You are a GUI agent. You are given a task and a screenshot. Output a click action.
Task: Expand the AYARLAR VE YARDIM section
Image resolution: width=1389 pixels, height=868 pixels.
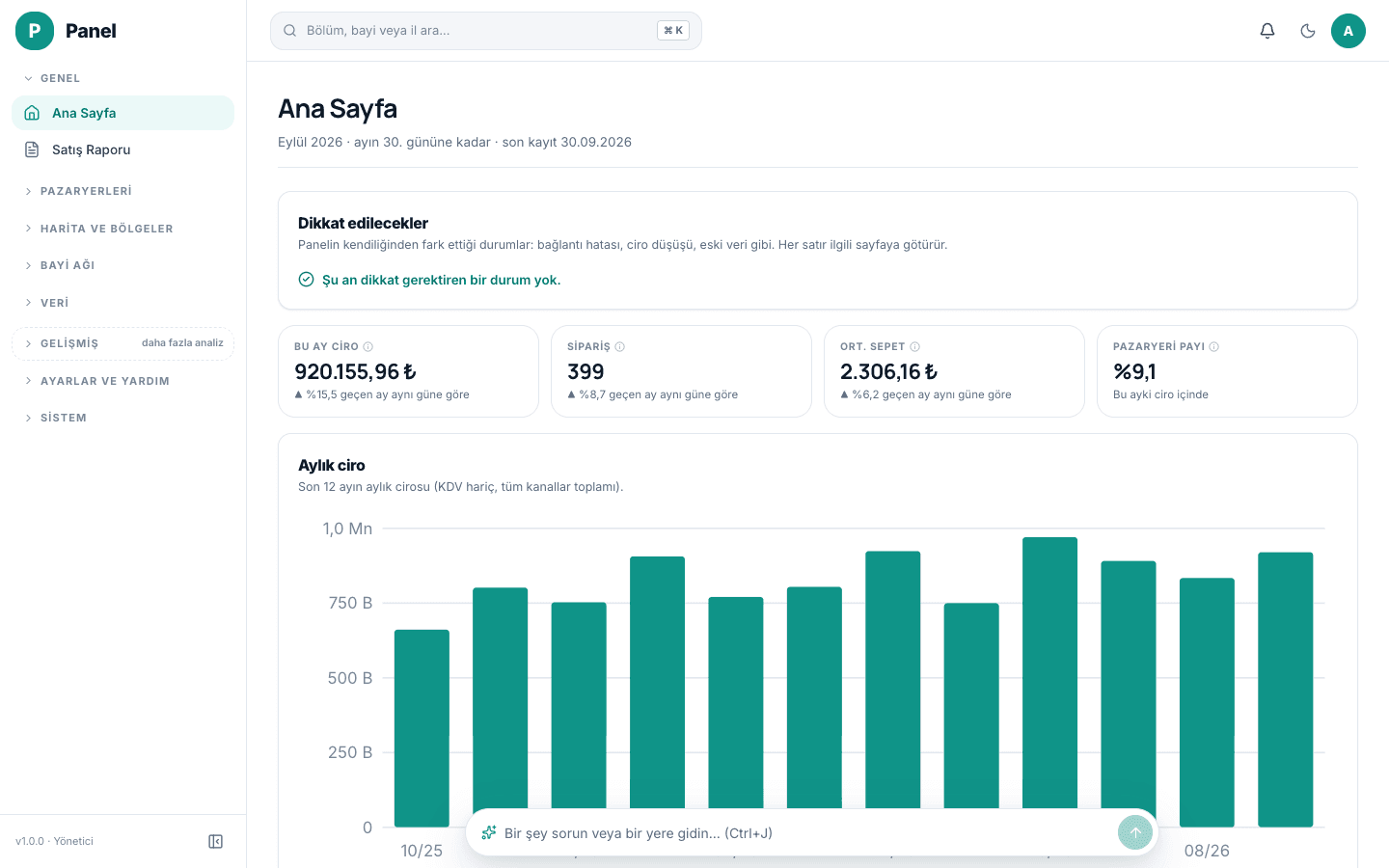tap(123, 381)
